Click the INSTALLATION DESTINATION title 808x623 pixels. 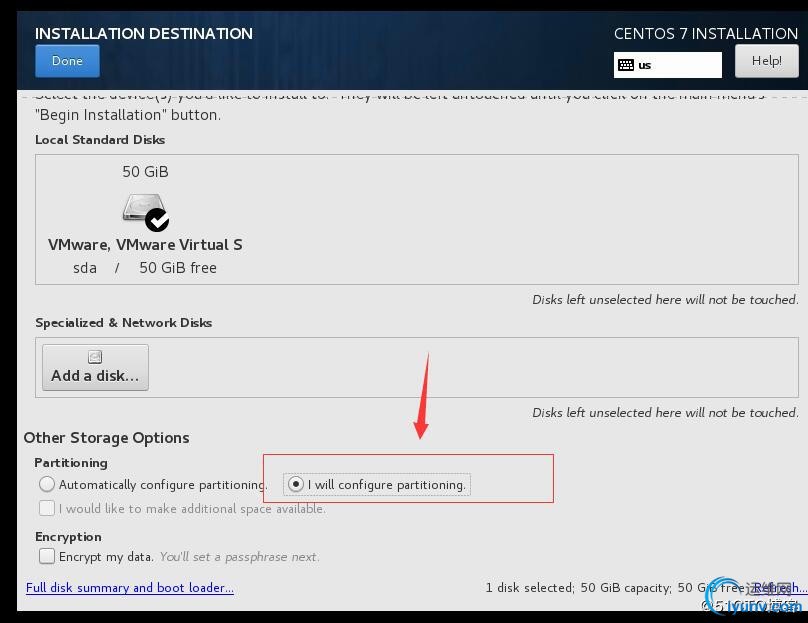click(144, 33)
